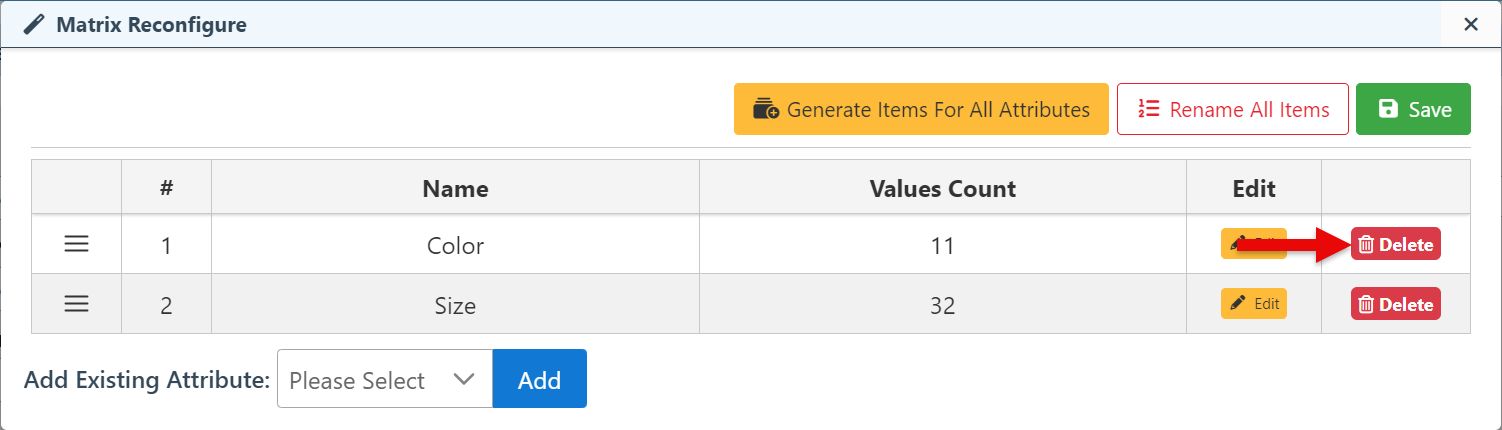This screenshot has height=430, width=1502.
Task: Click the Name column header
Action: [x=455, y=188]
